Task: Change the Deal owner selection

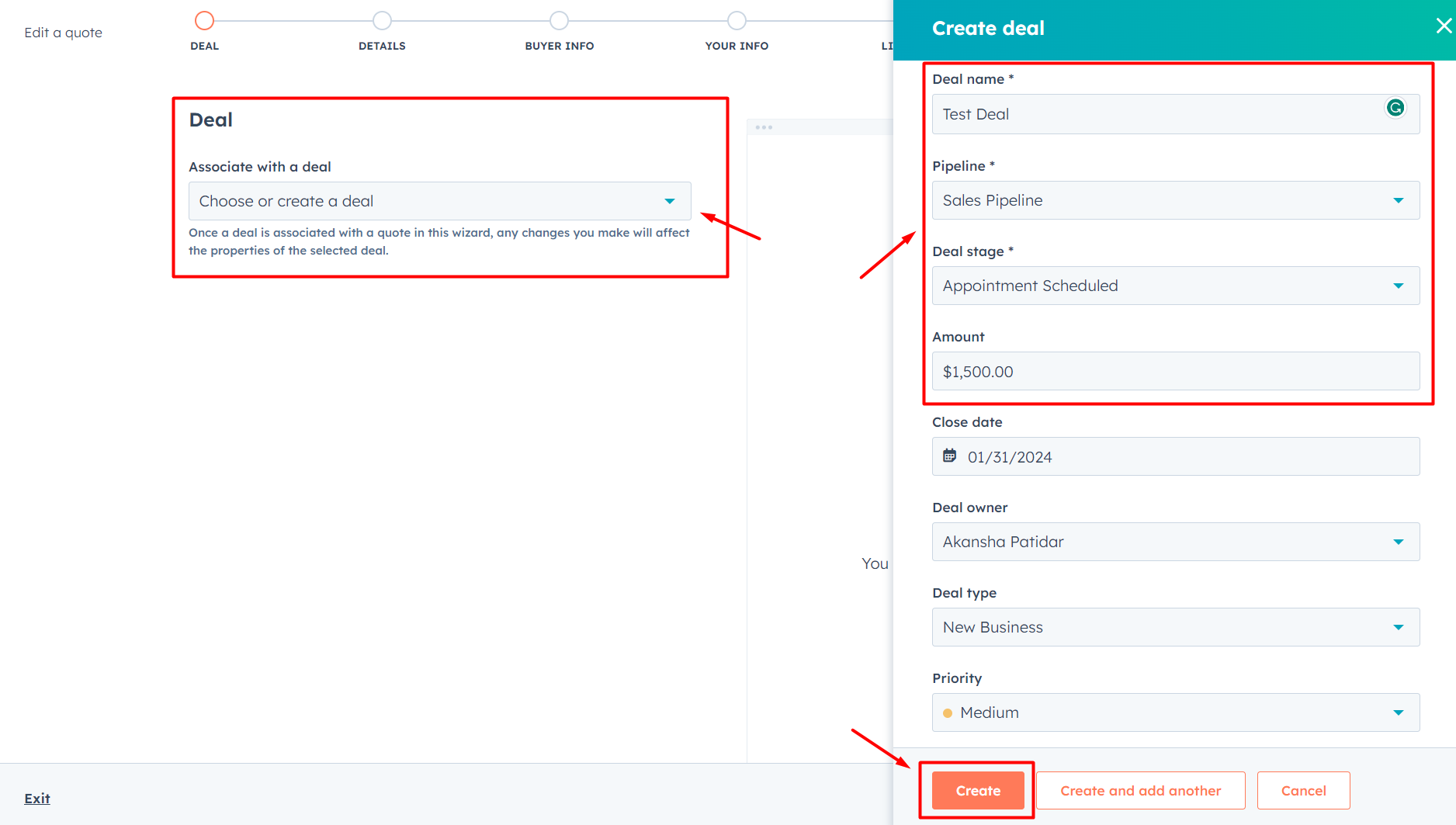Action: tap(1175, 542)
